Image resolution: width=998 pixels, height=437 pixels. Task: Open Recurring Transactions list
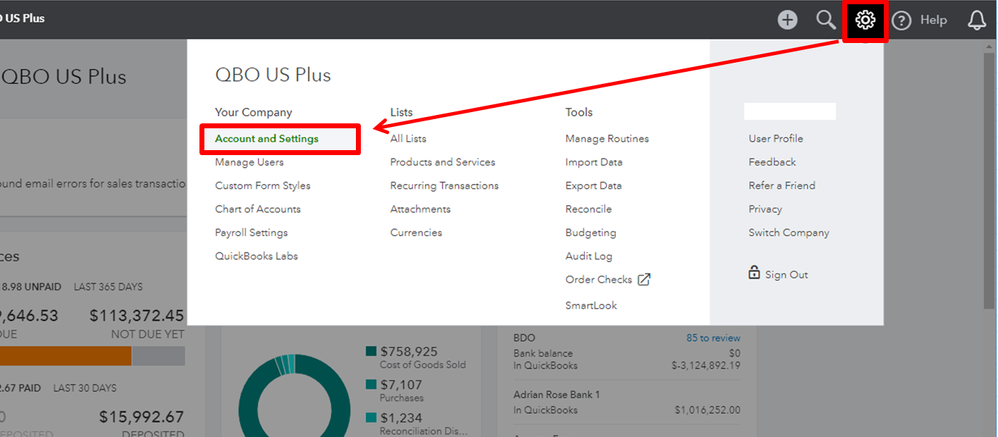click(x=444, y=186)
